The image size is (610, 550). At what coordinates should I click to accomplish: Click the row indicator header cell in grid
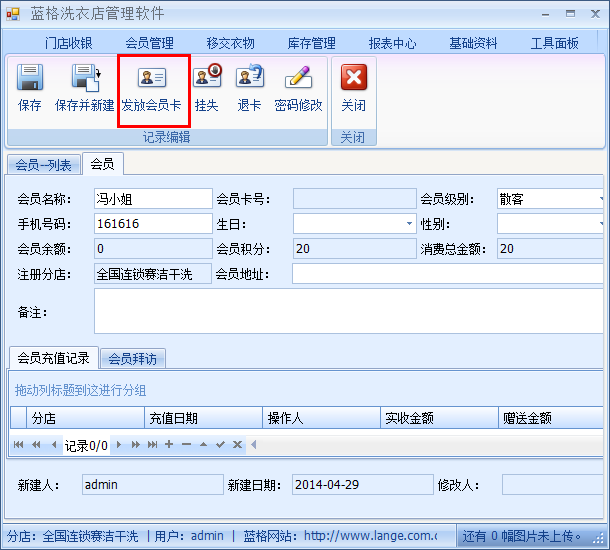tap(18, 418)
